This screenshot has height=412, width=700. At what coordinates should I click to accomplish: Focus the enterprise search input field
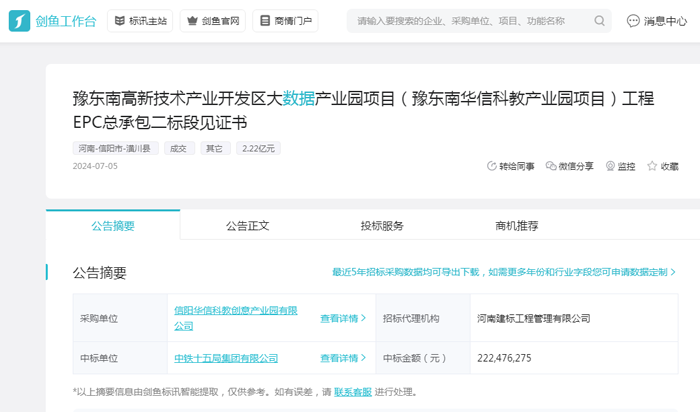coord(470,21)
